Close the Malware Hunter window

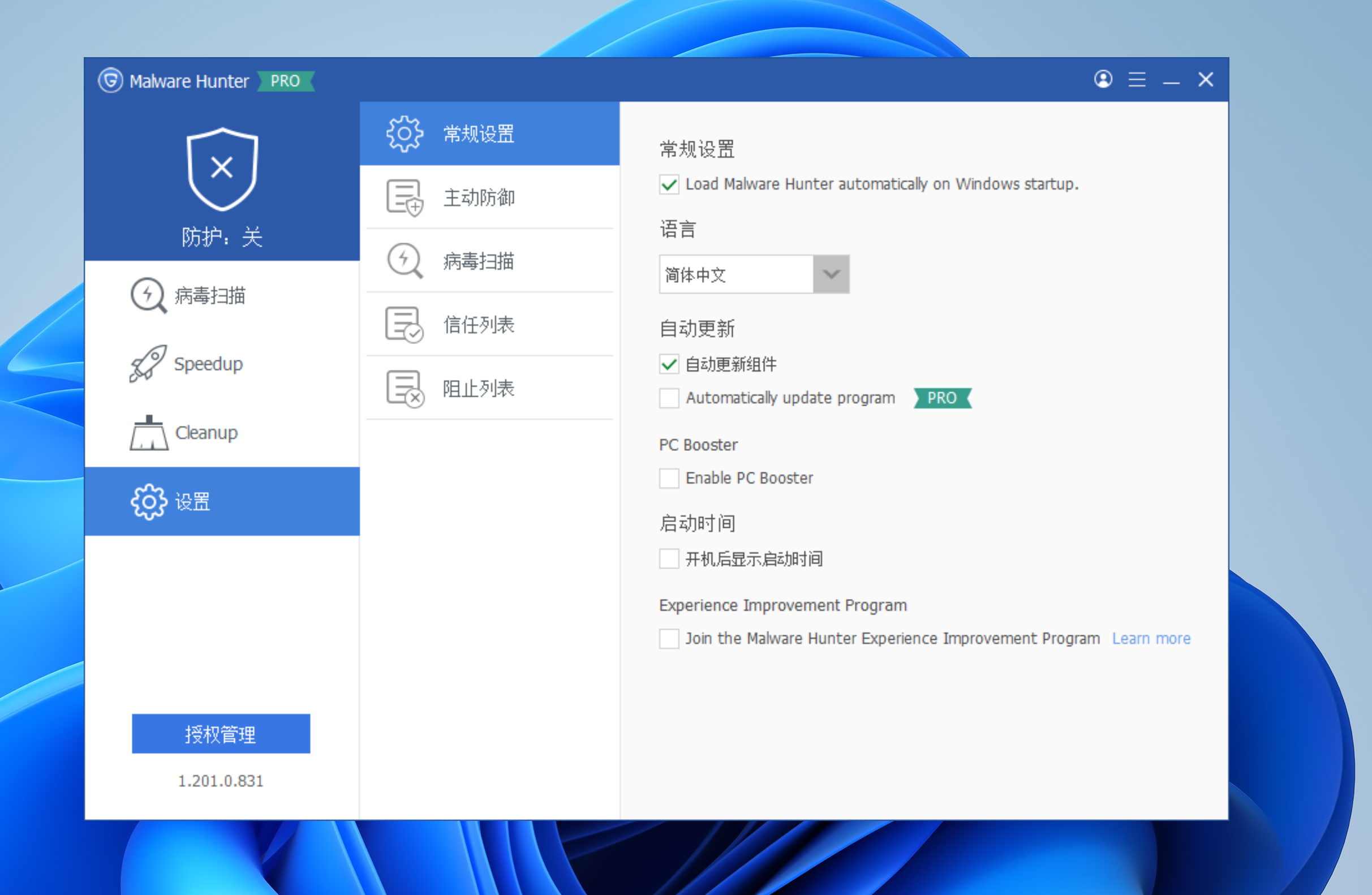(1205, 79)
